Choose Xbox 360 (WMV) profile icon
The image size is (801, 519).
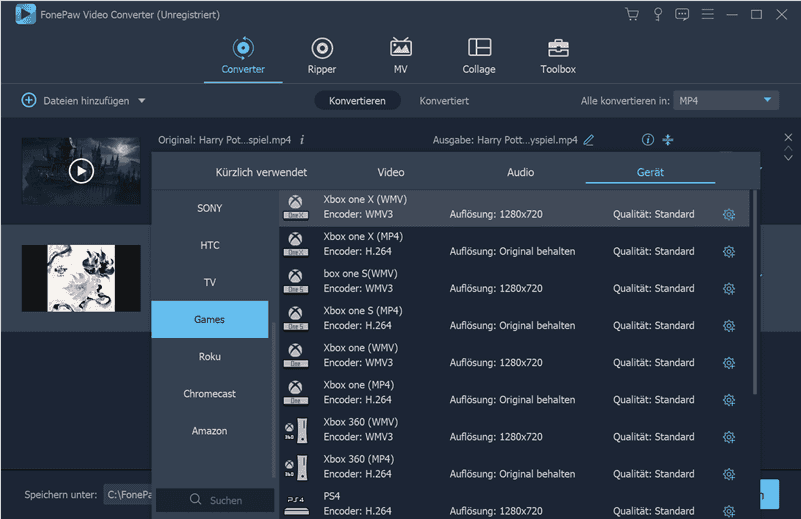pyautogui.click(x=296, y=430)
